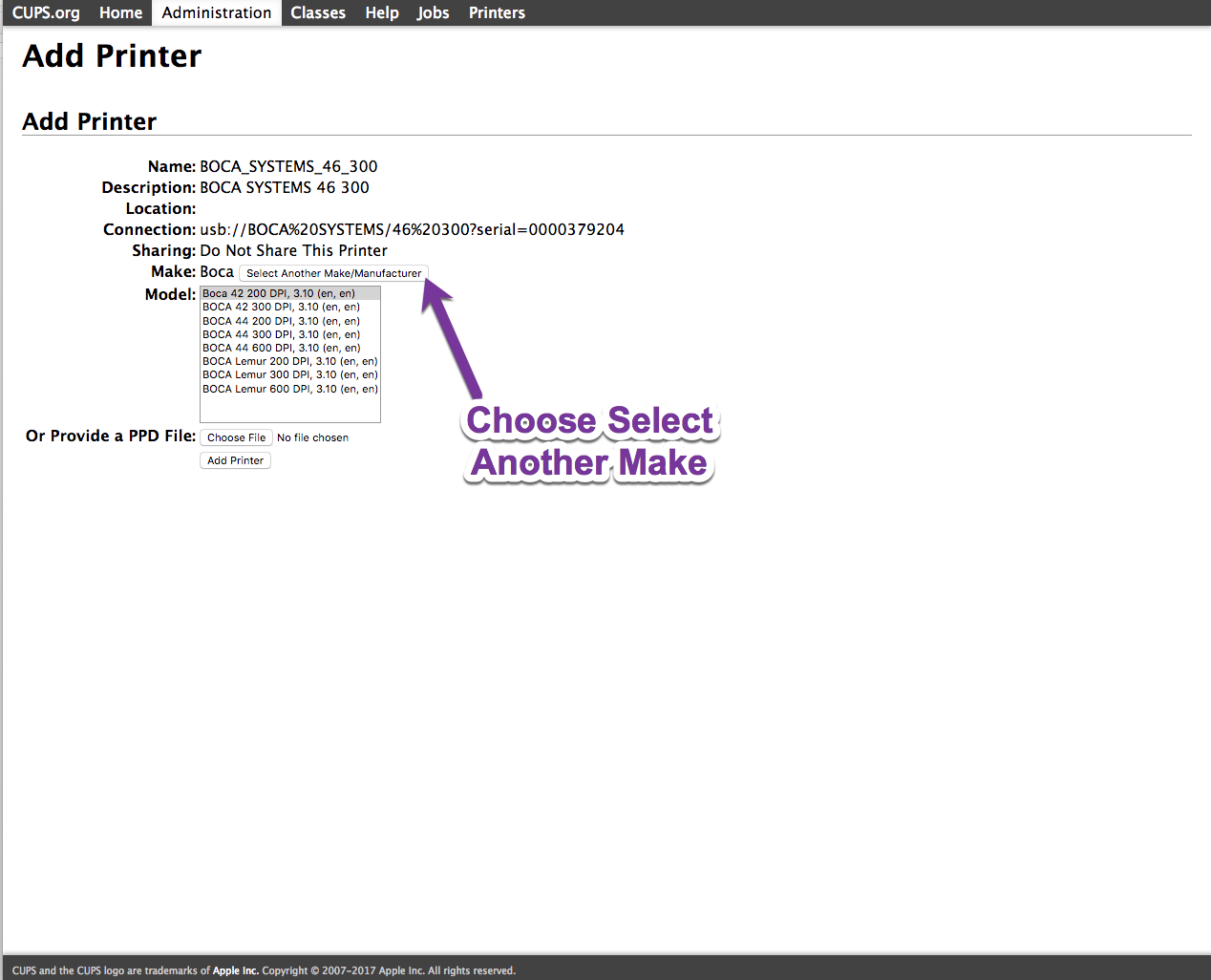Click Choose File for PPD file

click(236, 437)
